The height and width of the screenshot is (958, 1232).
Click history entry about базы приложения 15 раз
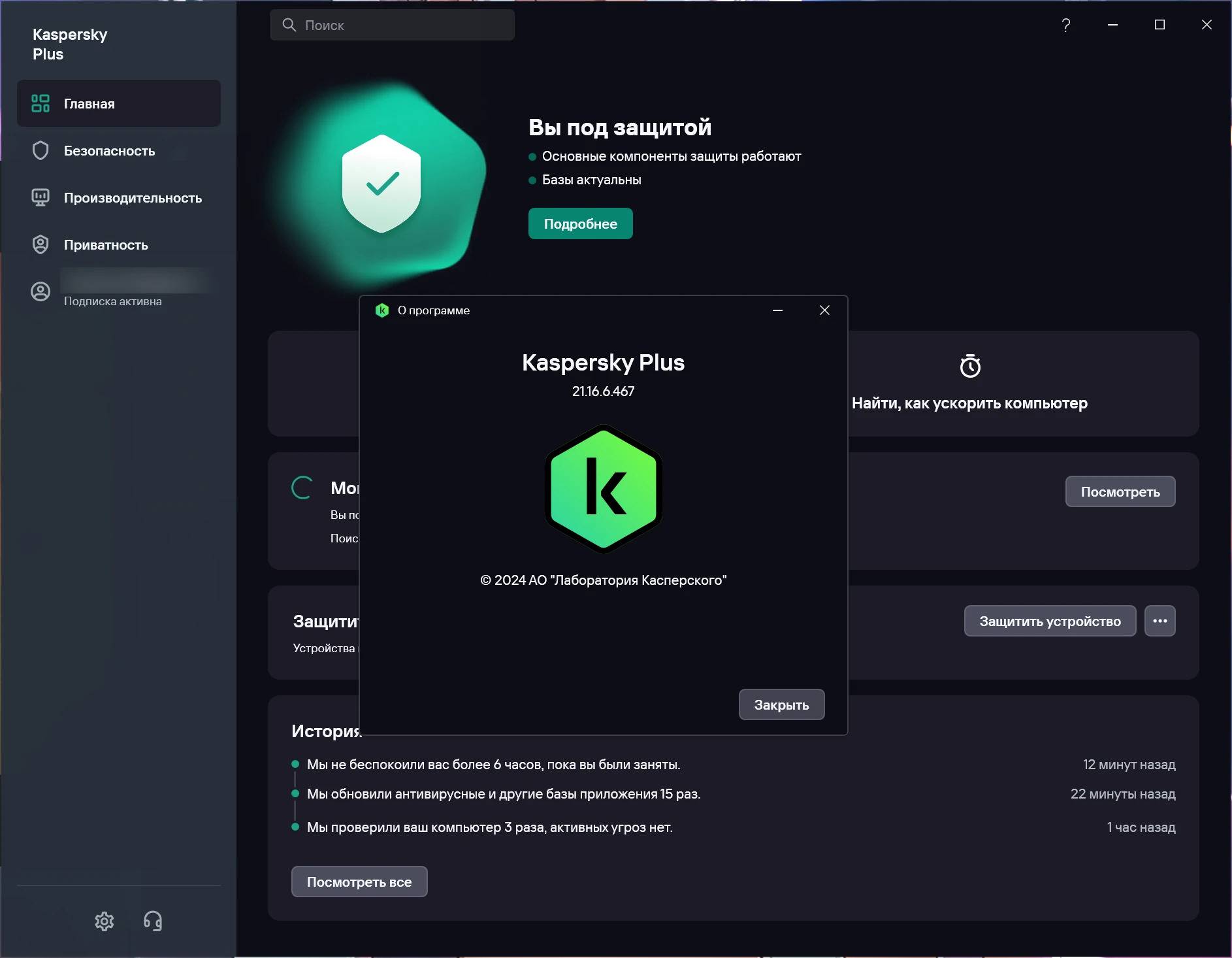coord(504,794)
